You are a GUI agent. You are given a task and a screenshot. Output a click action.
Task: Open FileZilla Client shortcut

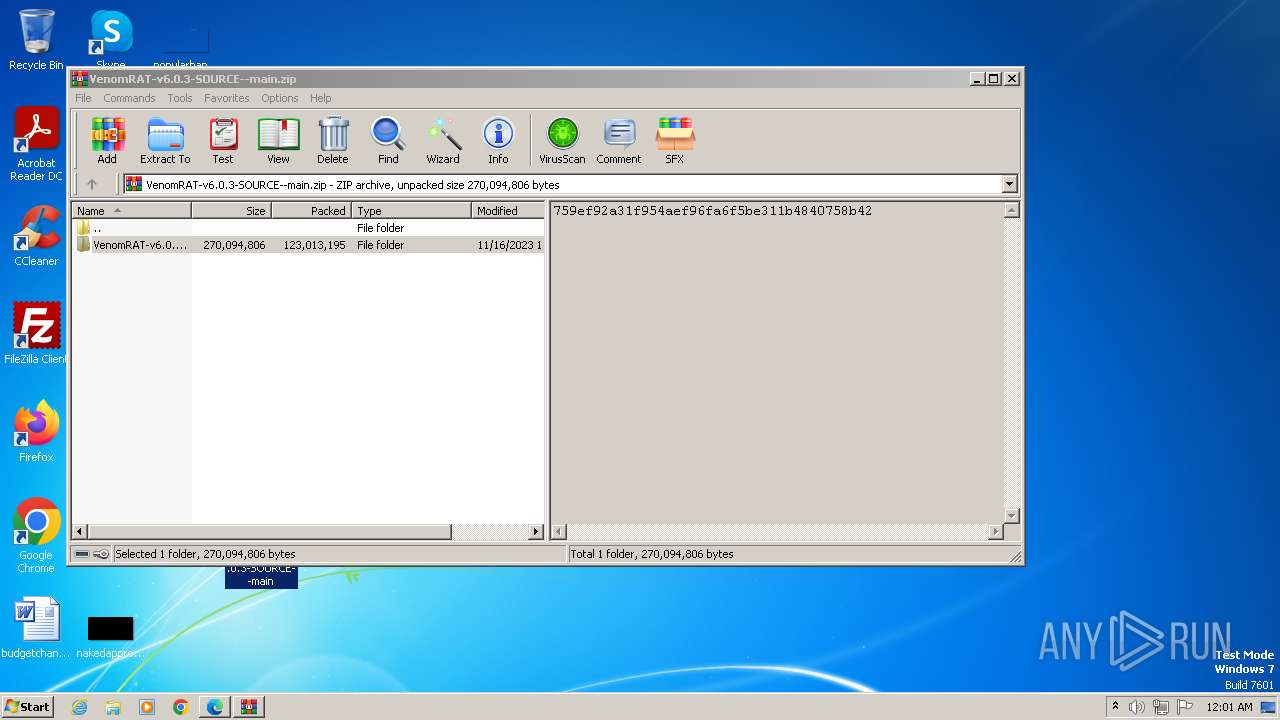point(36,333)
